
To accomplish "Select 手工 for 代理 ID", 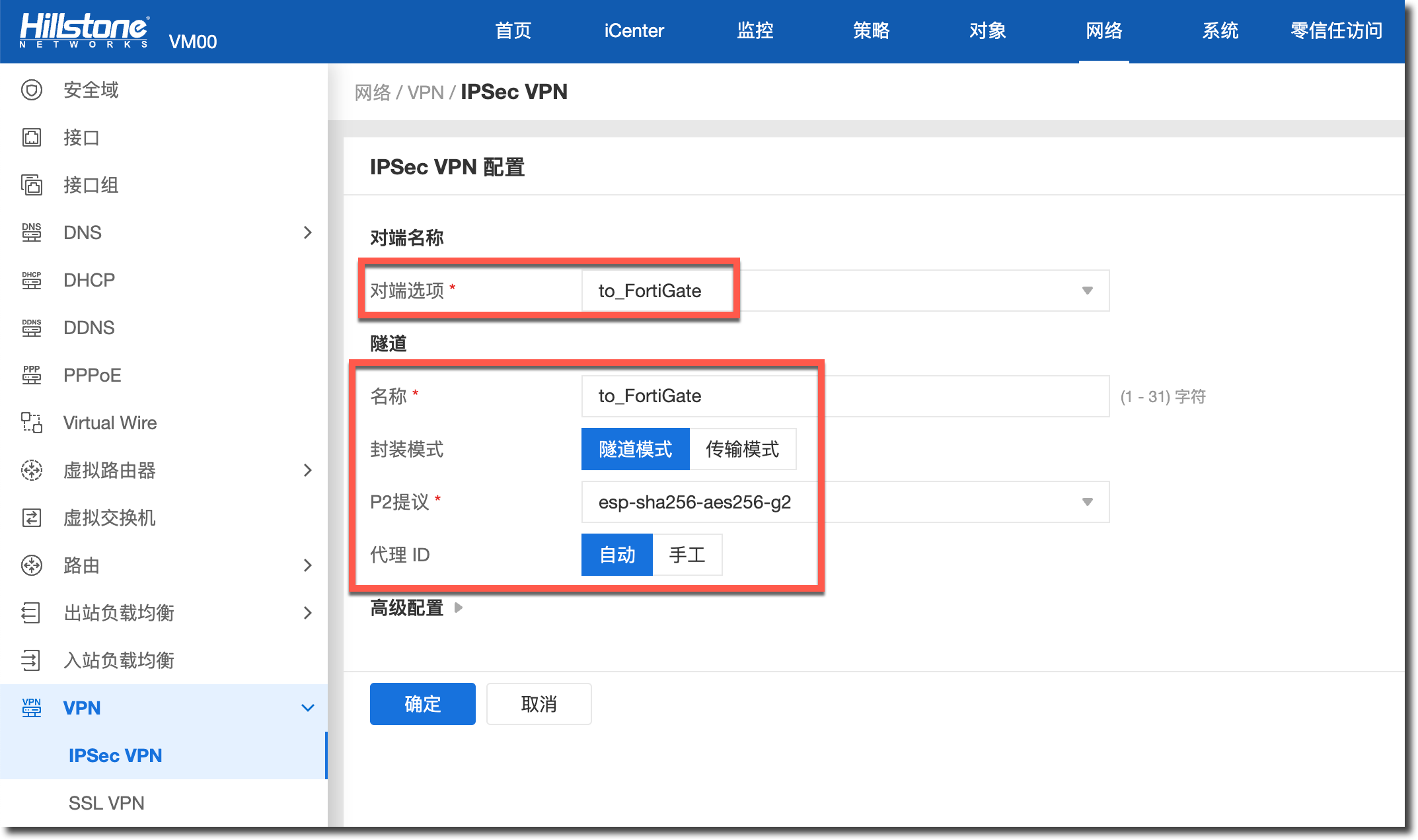I will point(687,555).
